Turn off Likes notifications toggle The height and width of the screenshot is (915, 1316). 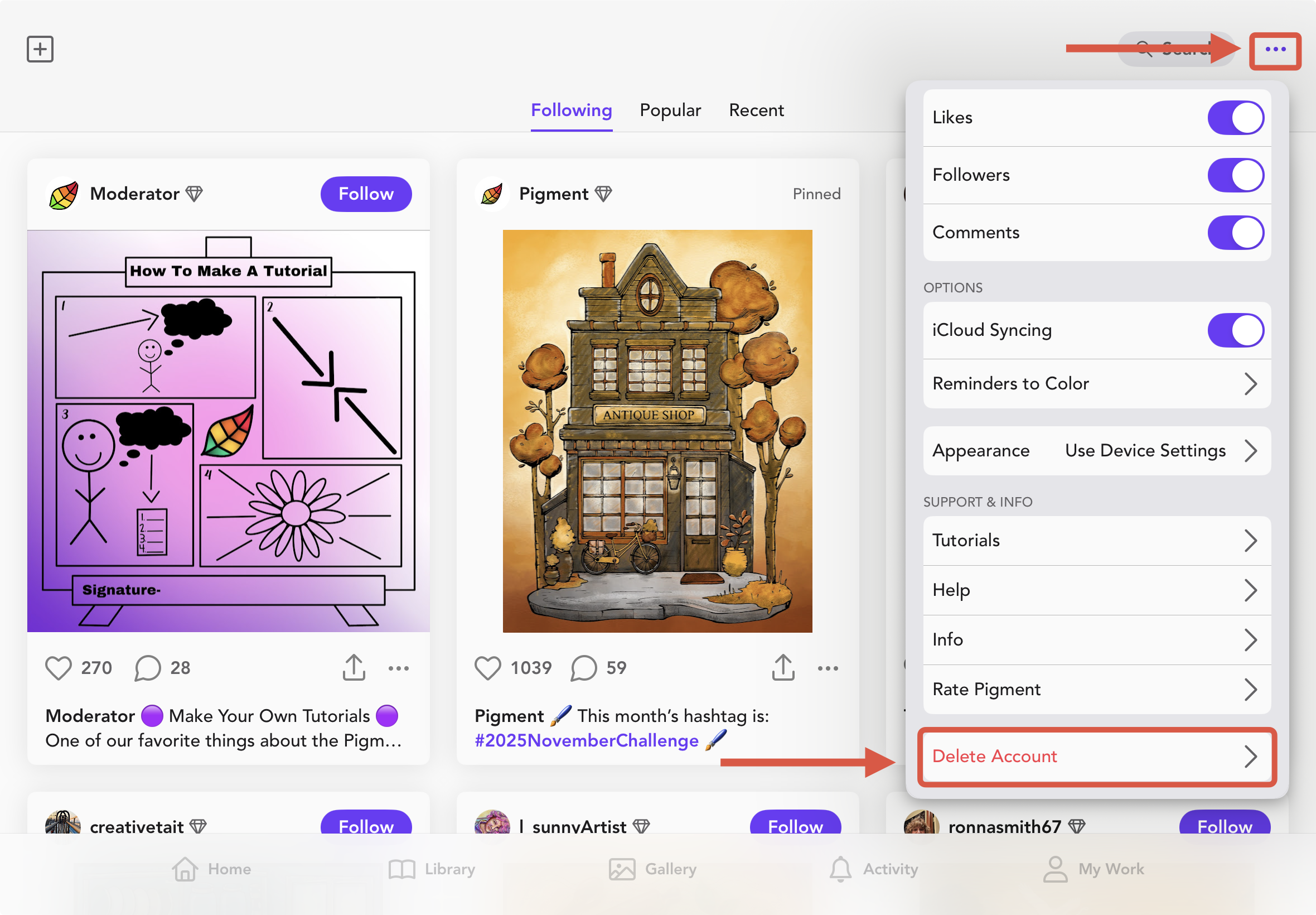point(1236,118)
